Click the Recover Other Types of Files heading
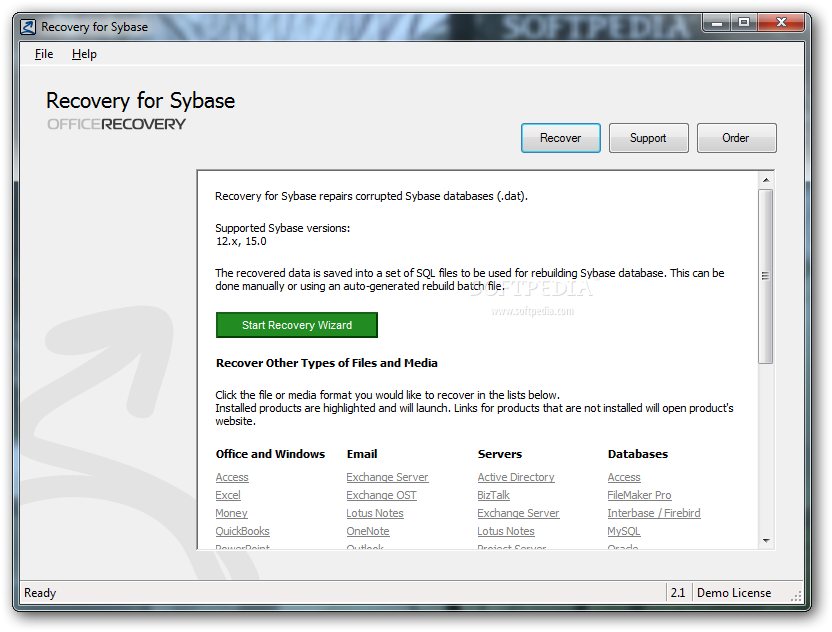Screen dimensions: 832x632 coord(326,363)
